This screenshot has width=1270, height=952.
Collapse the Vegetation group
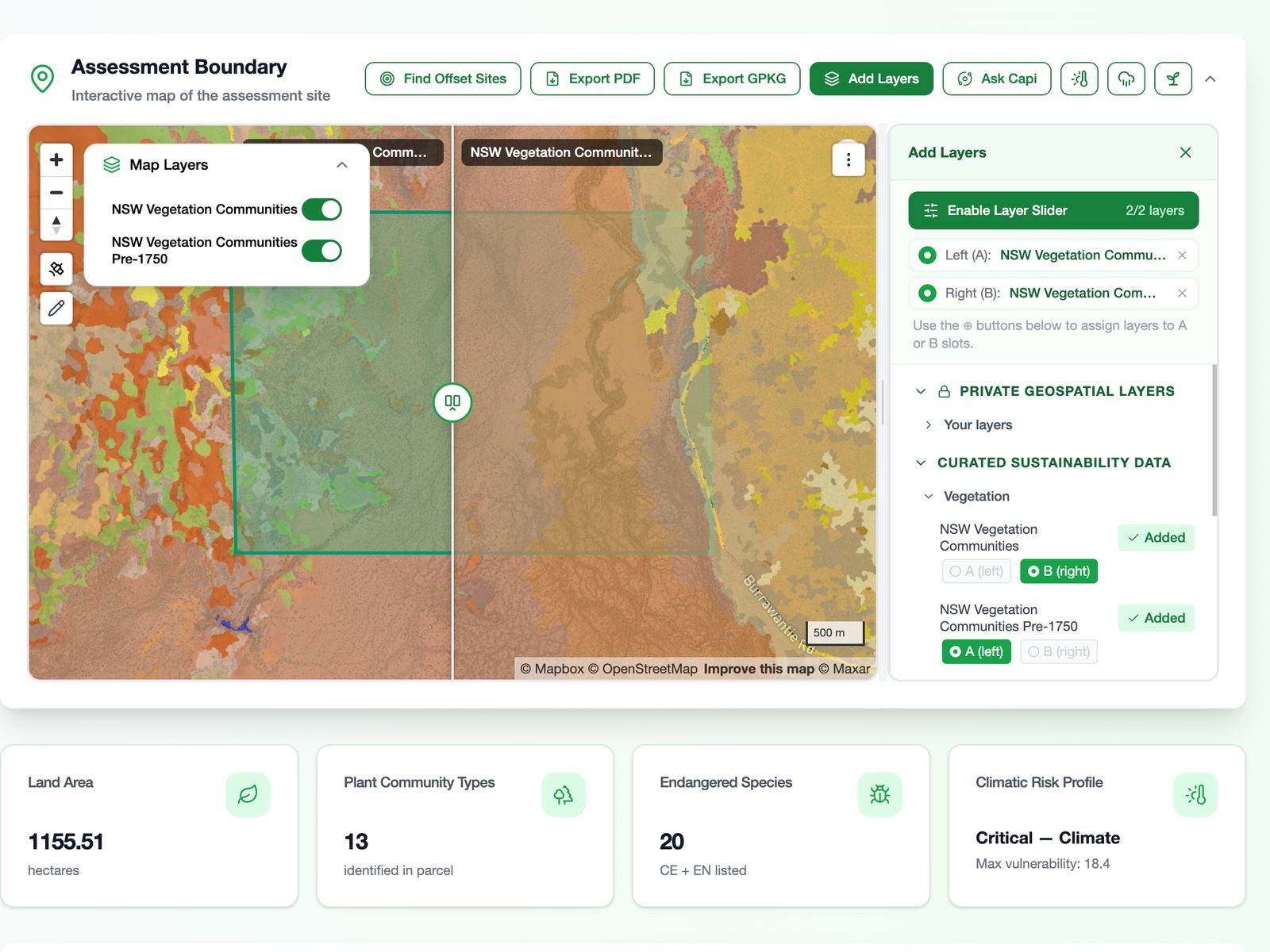tap(929, 496)
